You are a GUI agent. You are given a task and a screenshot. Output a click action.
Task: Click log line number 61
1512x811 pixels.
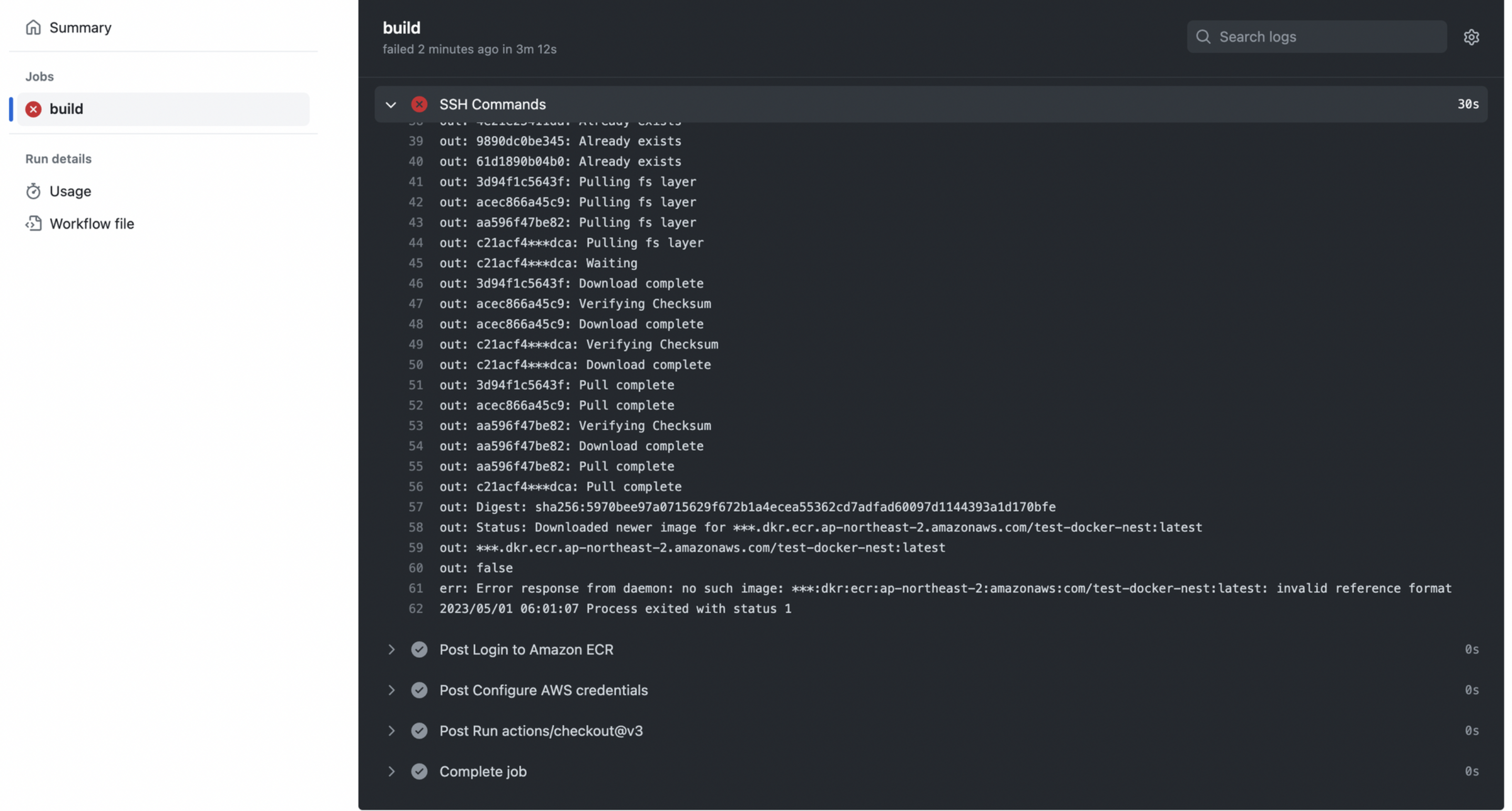(x=415, y=589)
